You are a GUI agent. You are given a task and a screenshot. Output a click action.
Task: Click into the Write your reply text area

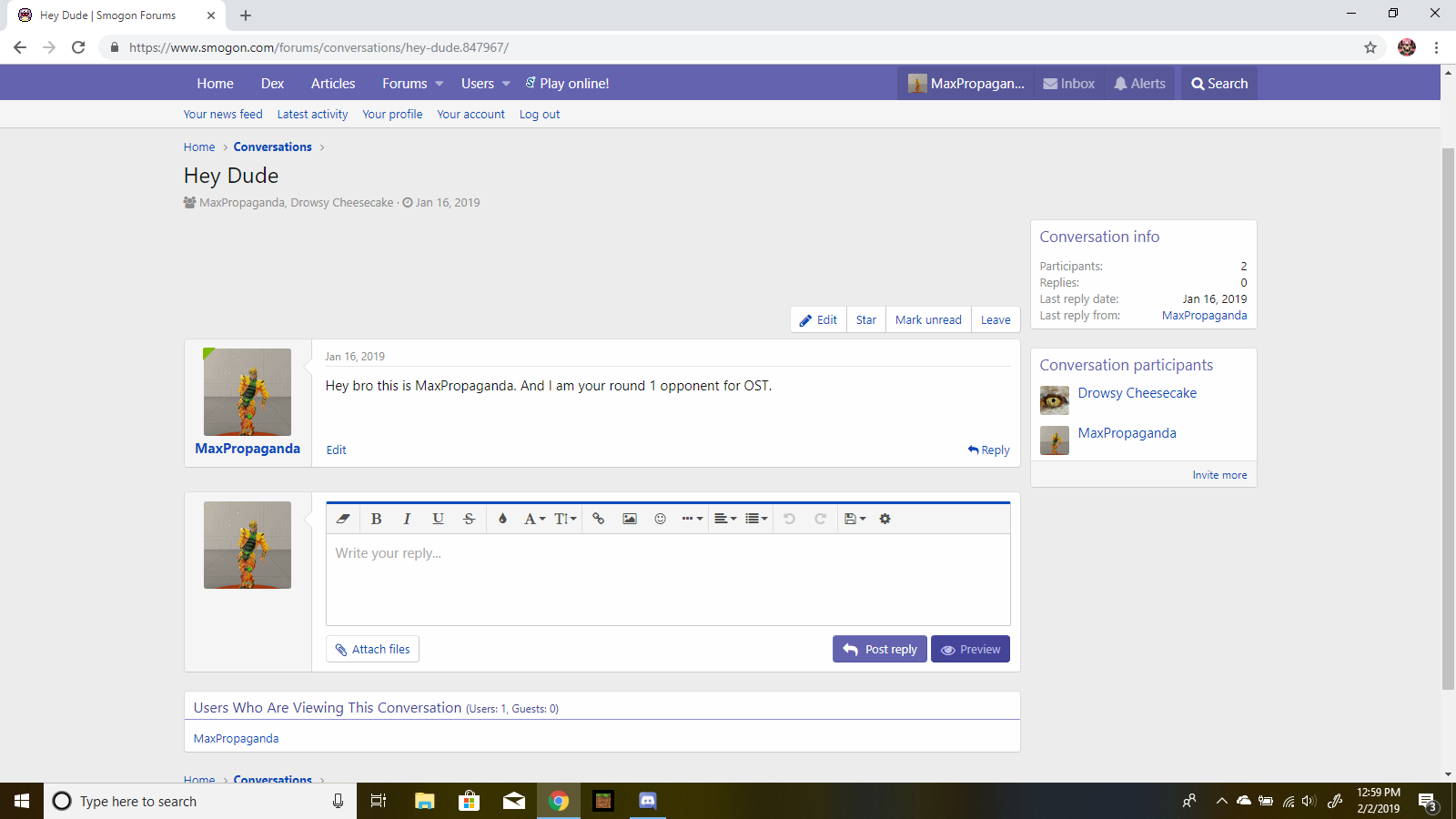(x=668, y=579)
